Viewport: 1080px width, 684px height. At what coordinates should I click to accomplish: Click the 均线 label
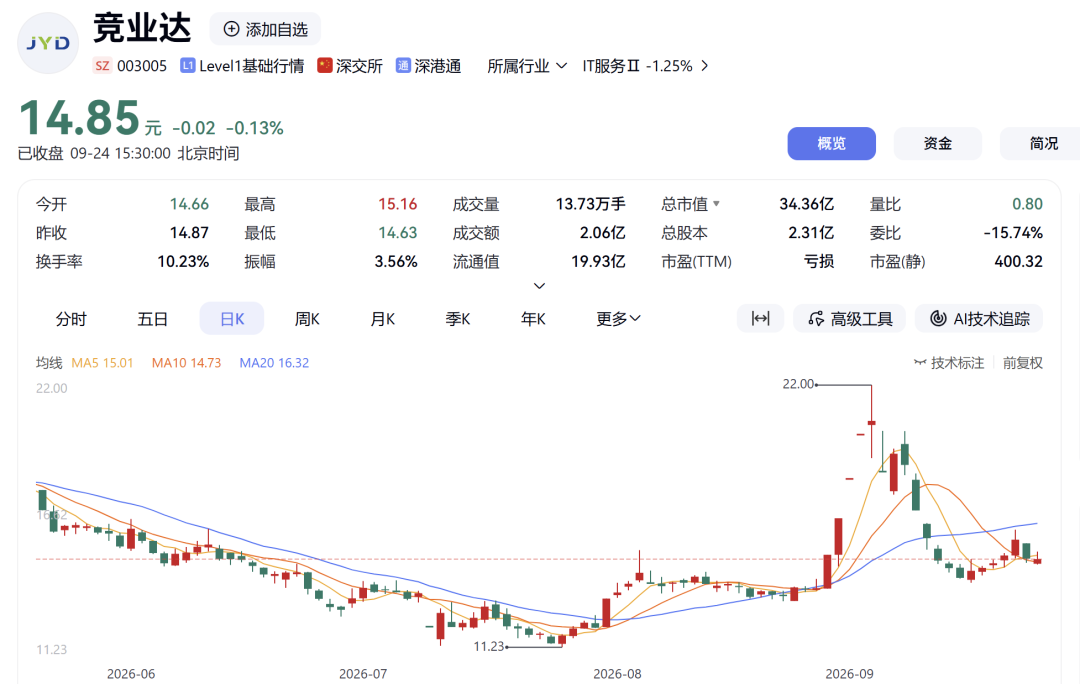49,362
